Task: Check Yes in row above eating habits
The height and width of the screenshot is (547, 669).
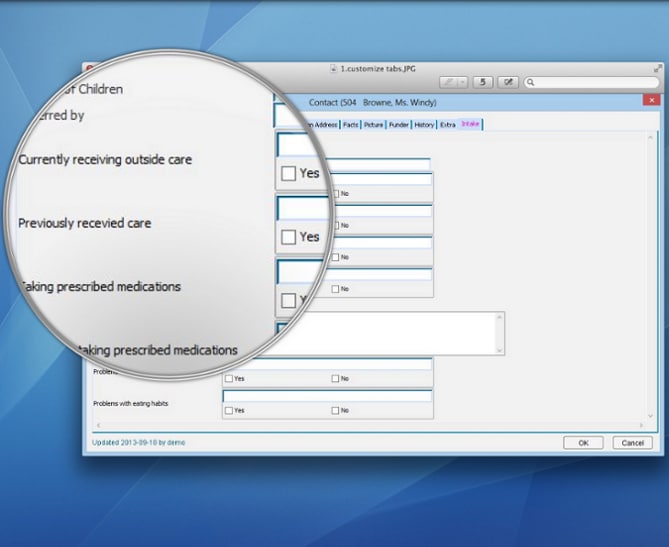Action: pyautogui.click(x=229, y=378)
